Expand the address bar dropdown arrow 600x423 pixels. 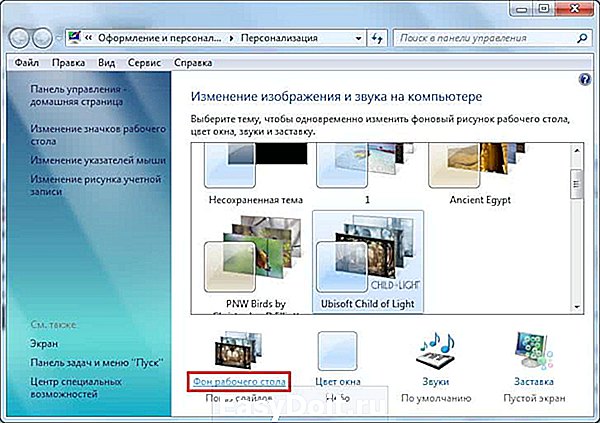pyautogui.click(x=358, y=38)
